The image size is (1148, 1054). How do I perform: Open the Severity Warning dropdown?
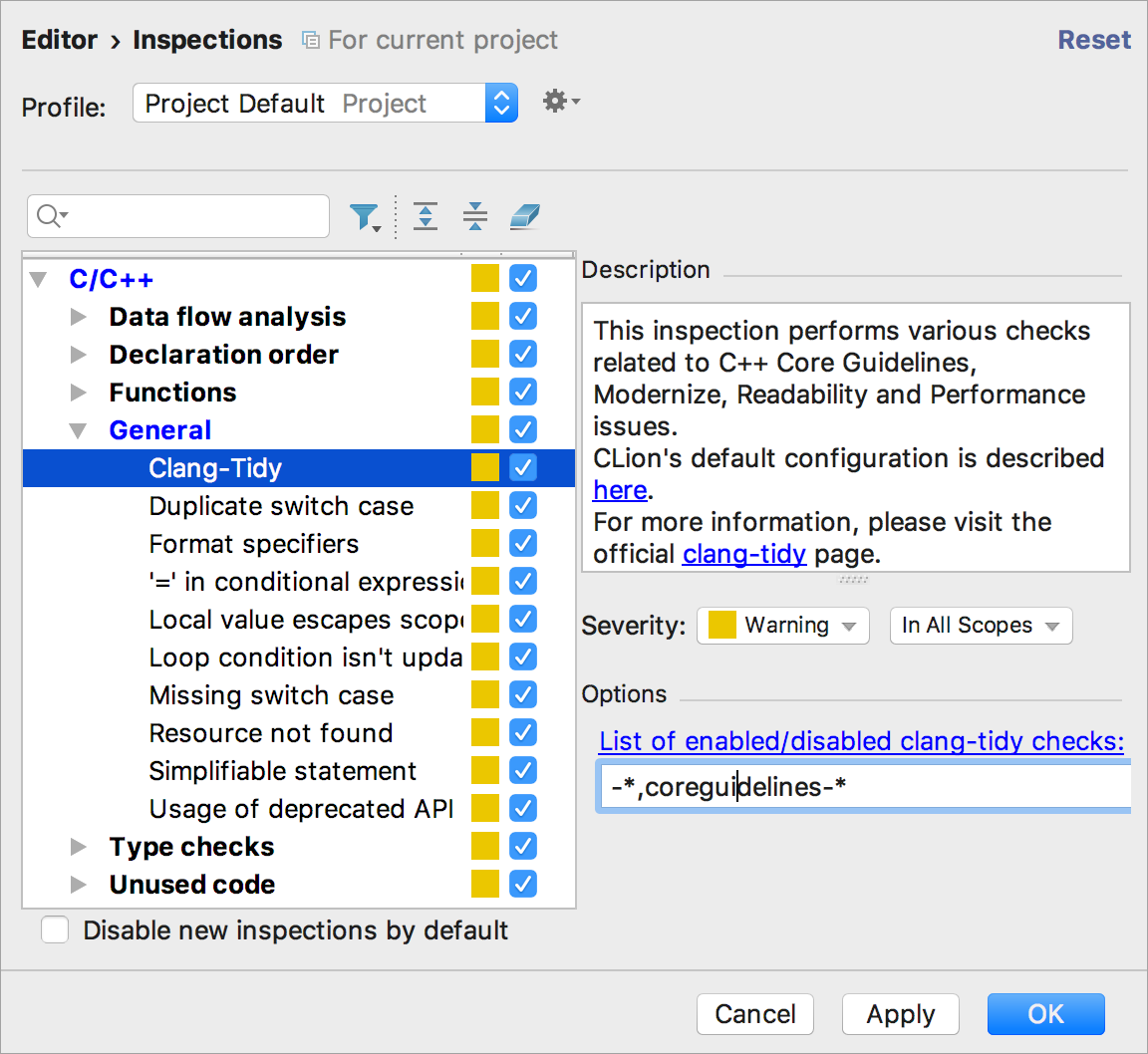click(x=783, y=626)
